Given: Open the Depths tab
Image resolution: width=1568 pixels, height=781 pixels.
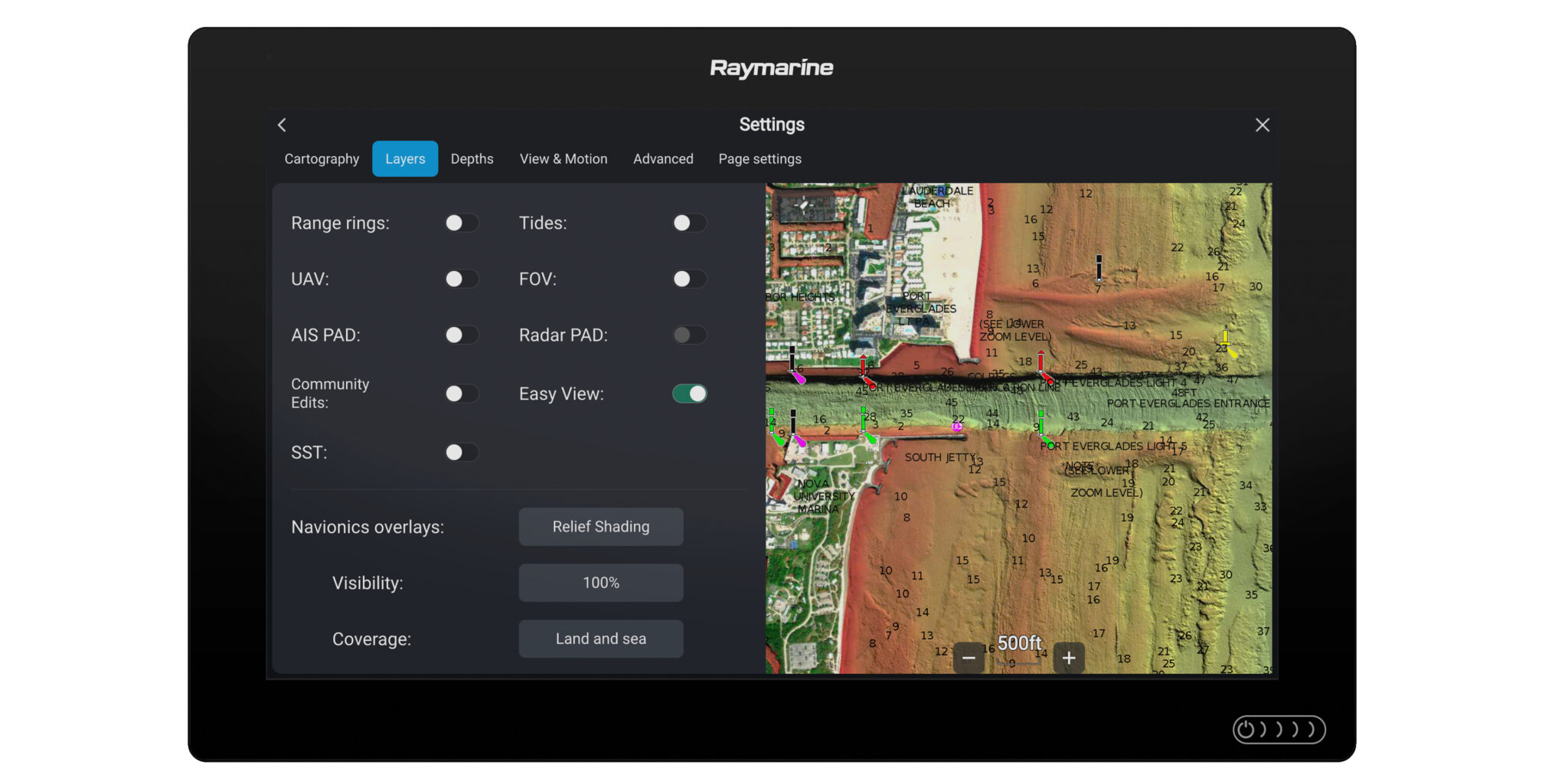Looking at the screenshot, I should pos(472,158).
